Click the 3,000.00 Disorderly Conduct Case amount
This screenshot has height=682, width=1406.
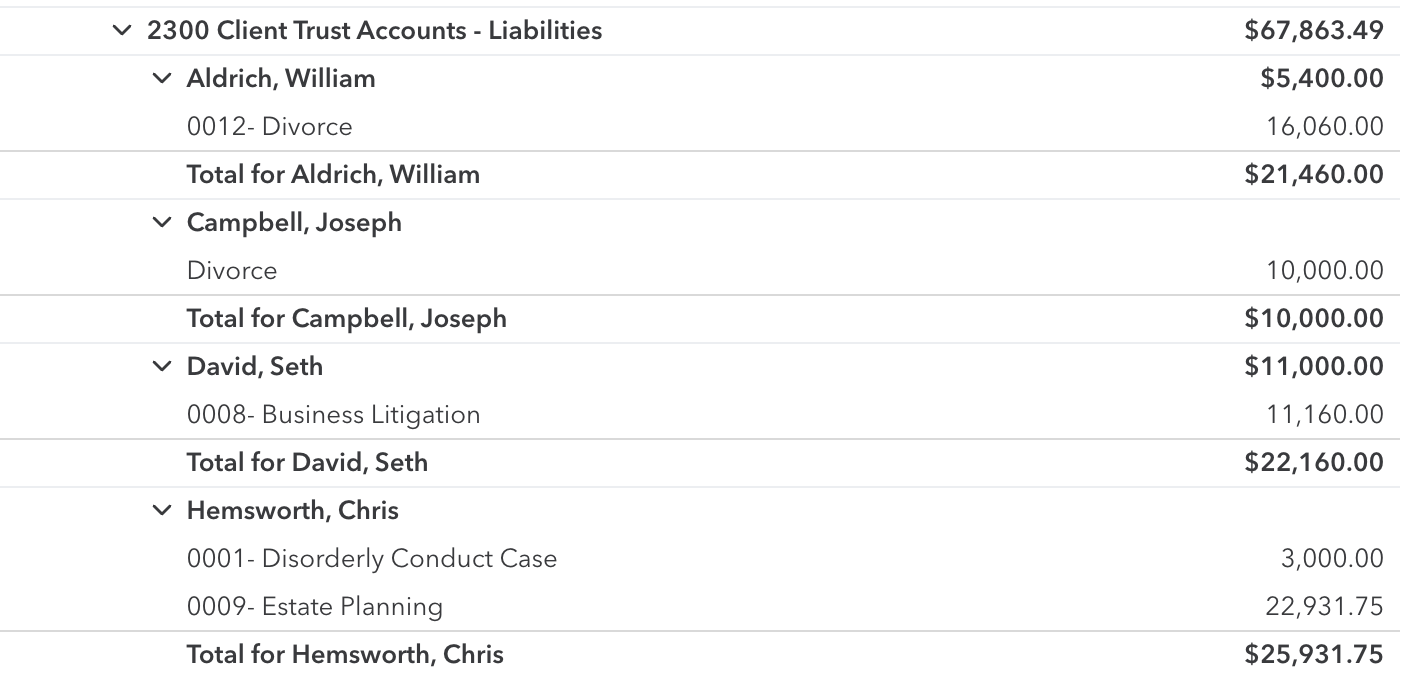(x=1332, y=559)
